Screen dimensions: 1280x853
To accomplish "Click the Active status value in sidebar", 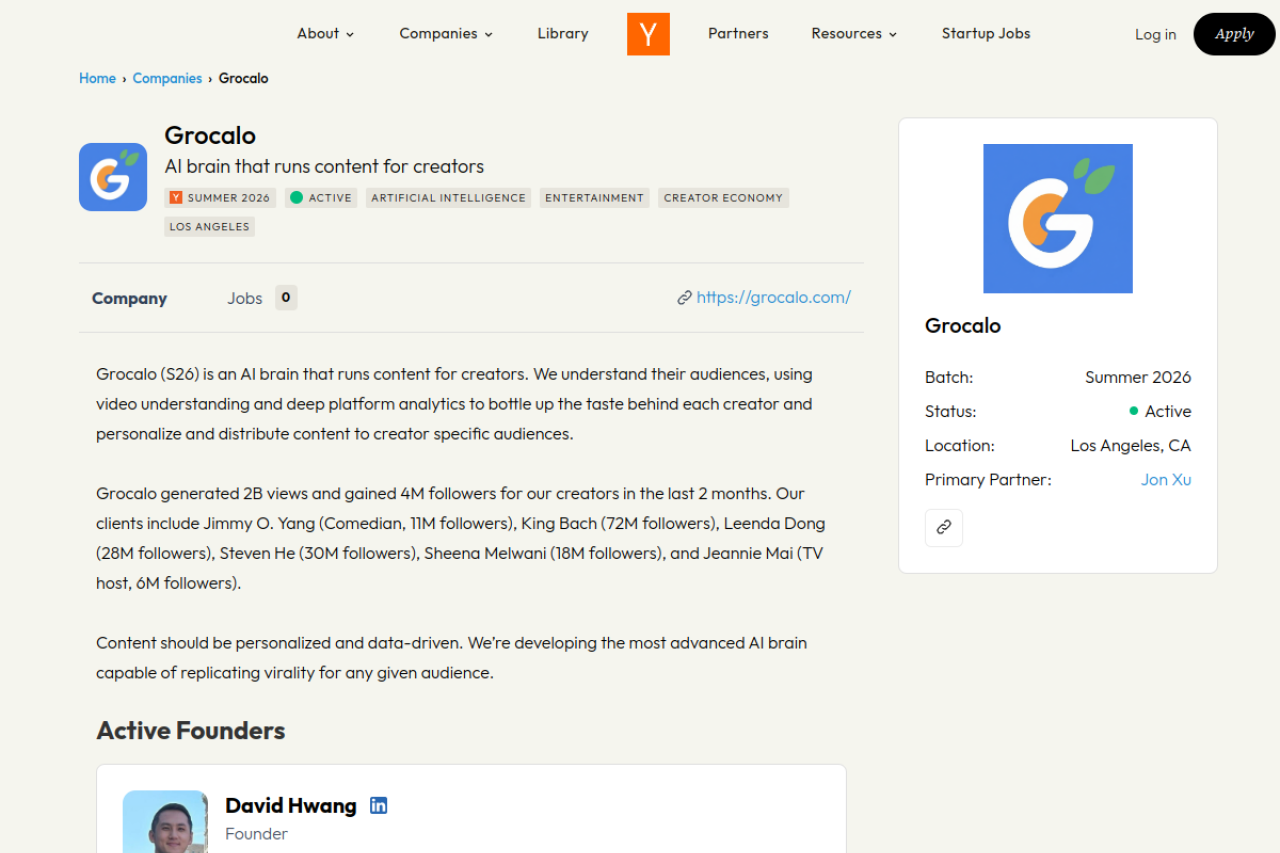I will 1160,412.
